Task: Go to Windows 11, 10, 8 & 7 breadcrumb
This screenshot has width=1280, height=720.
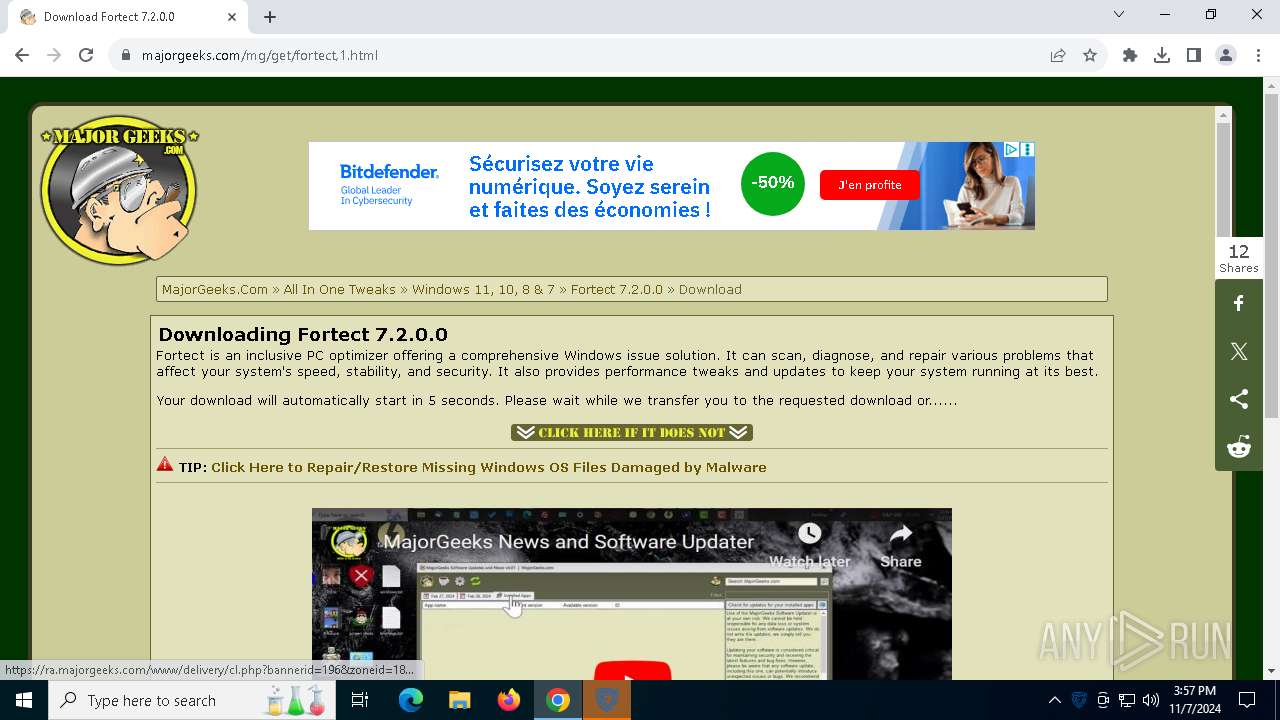Action: point(483,289)
